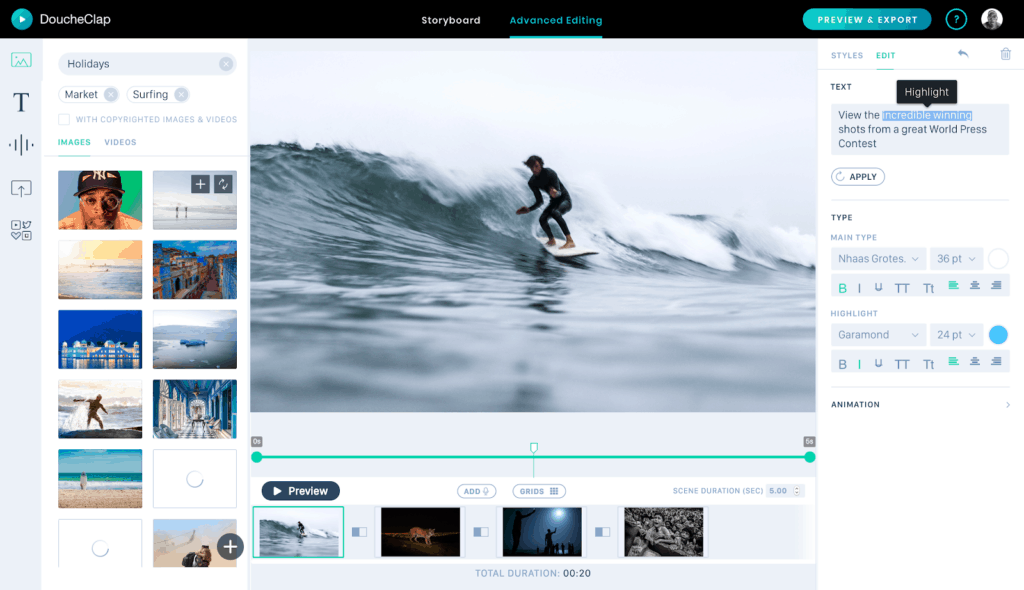
Task: Click the Grids button
Action: pos(539,491)
